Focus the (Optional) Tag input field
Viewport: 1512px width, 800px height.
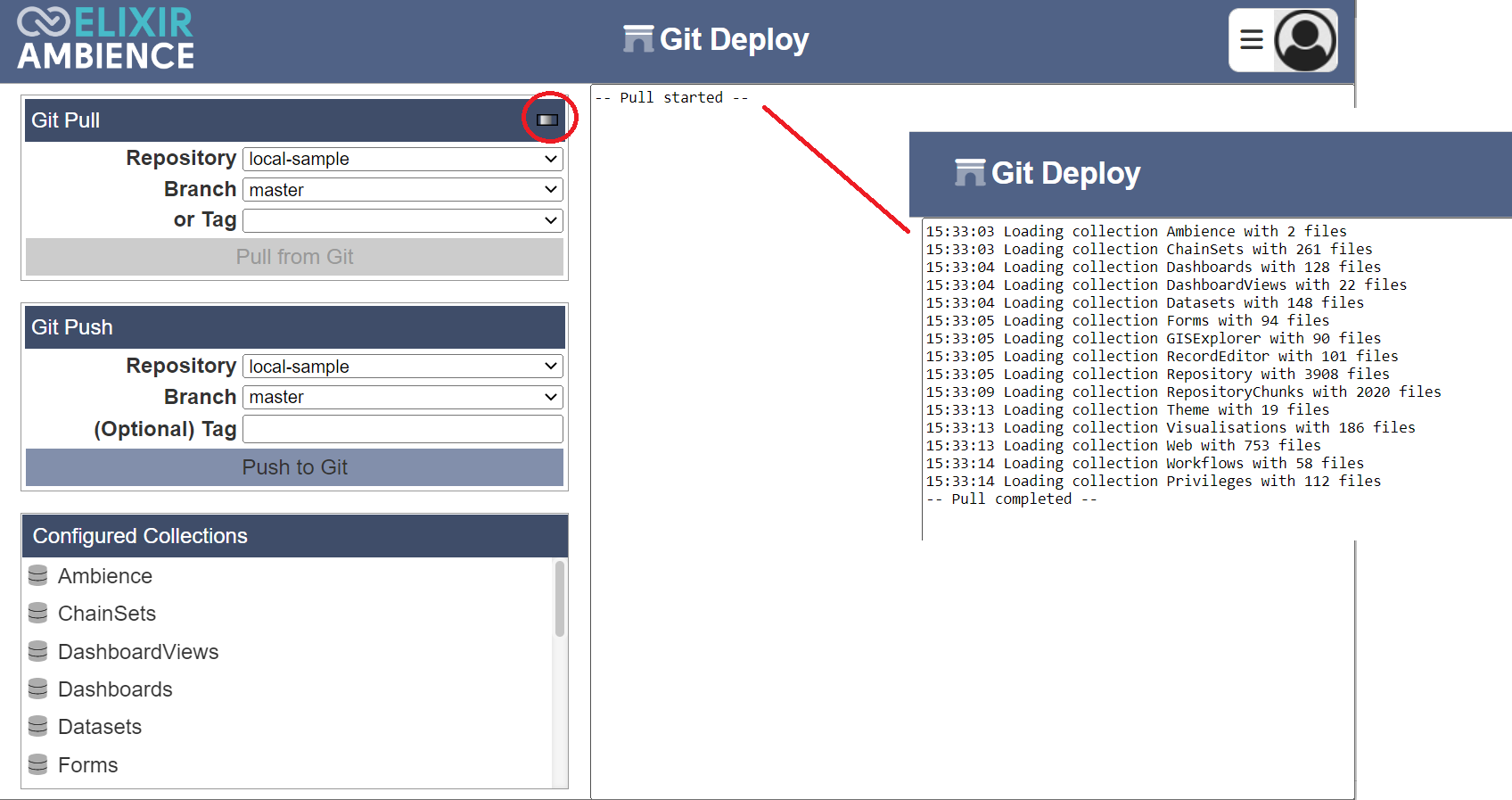(402, 429)
